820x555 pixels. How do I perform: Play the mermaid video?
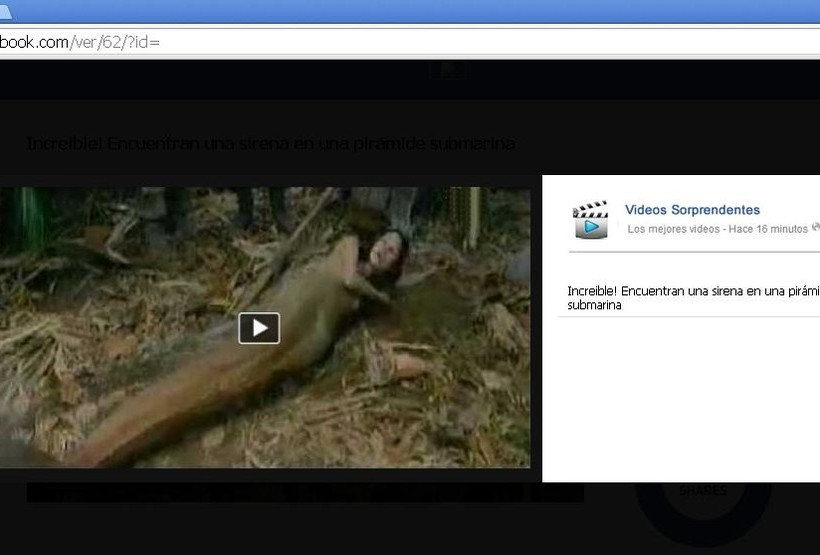click(259, 328)
